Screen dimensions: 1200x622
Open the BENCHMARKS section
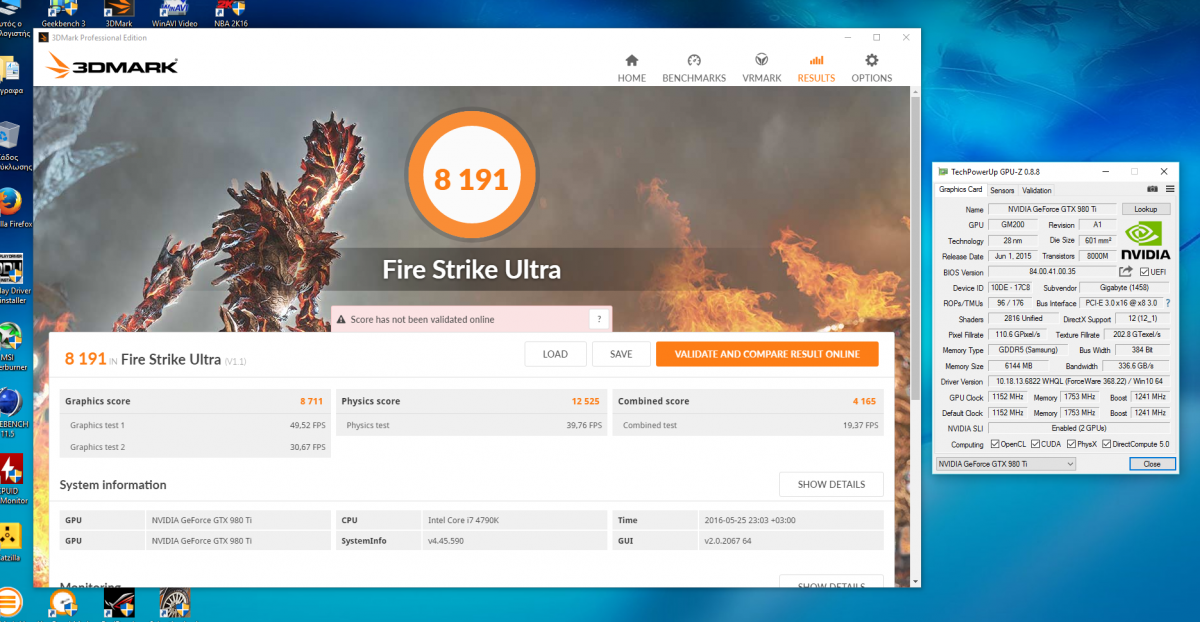coord(694,68)
